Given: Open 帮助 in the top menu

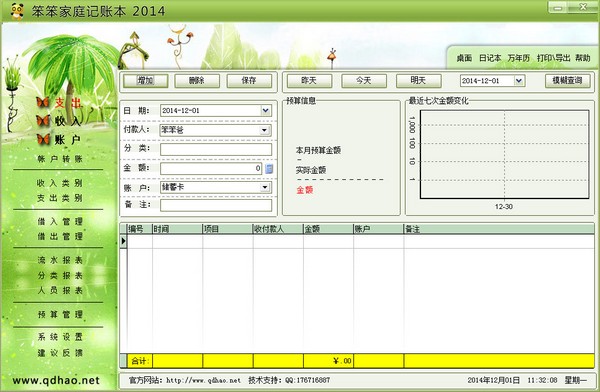Looking at the screenshot, I should click(x=582, y=58).
